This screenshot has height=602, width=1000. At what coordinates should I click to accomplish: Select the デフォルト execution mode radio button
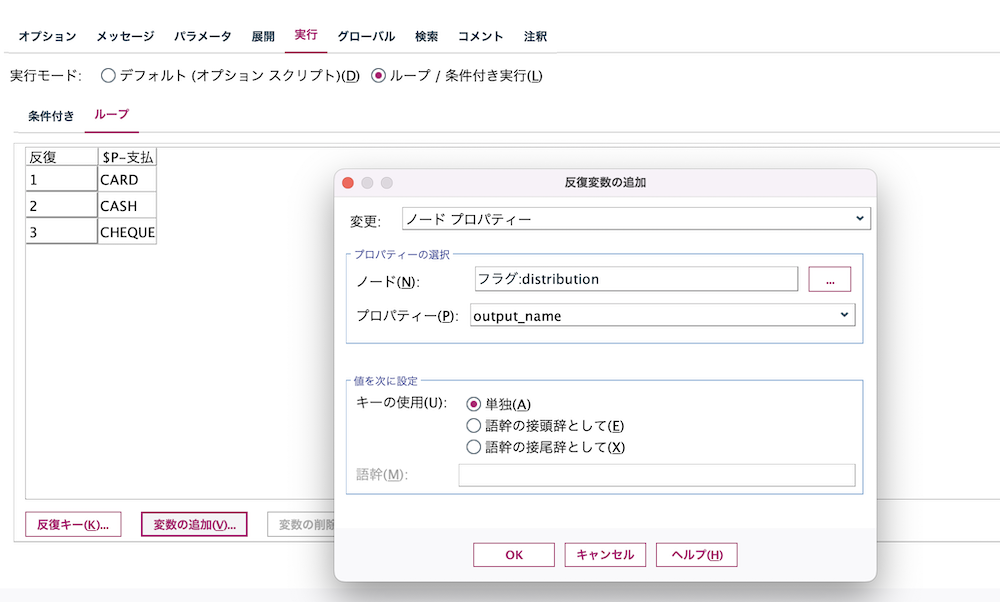click(x=108, y=73)
